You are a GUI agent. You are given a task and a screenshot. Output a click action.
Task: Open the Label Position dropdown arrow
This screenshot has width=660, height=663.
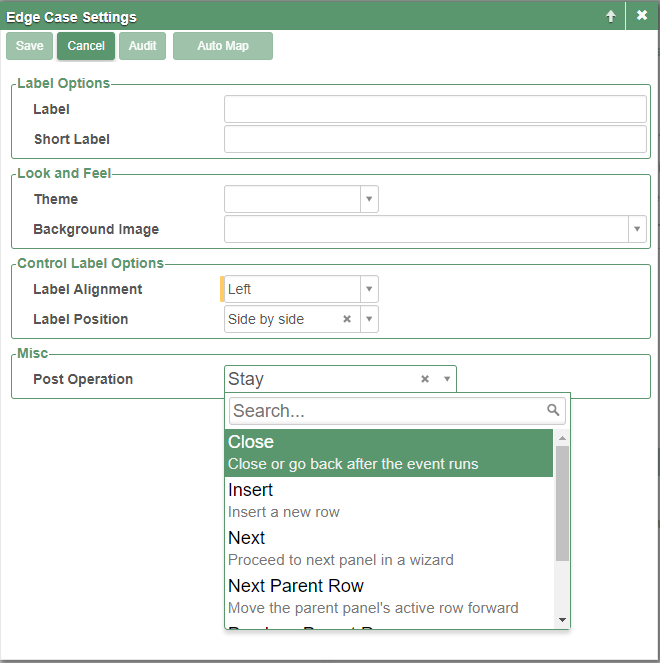coord(369,319)
